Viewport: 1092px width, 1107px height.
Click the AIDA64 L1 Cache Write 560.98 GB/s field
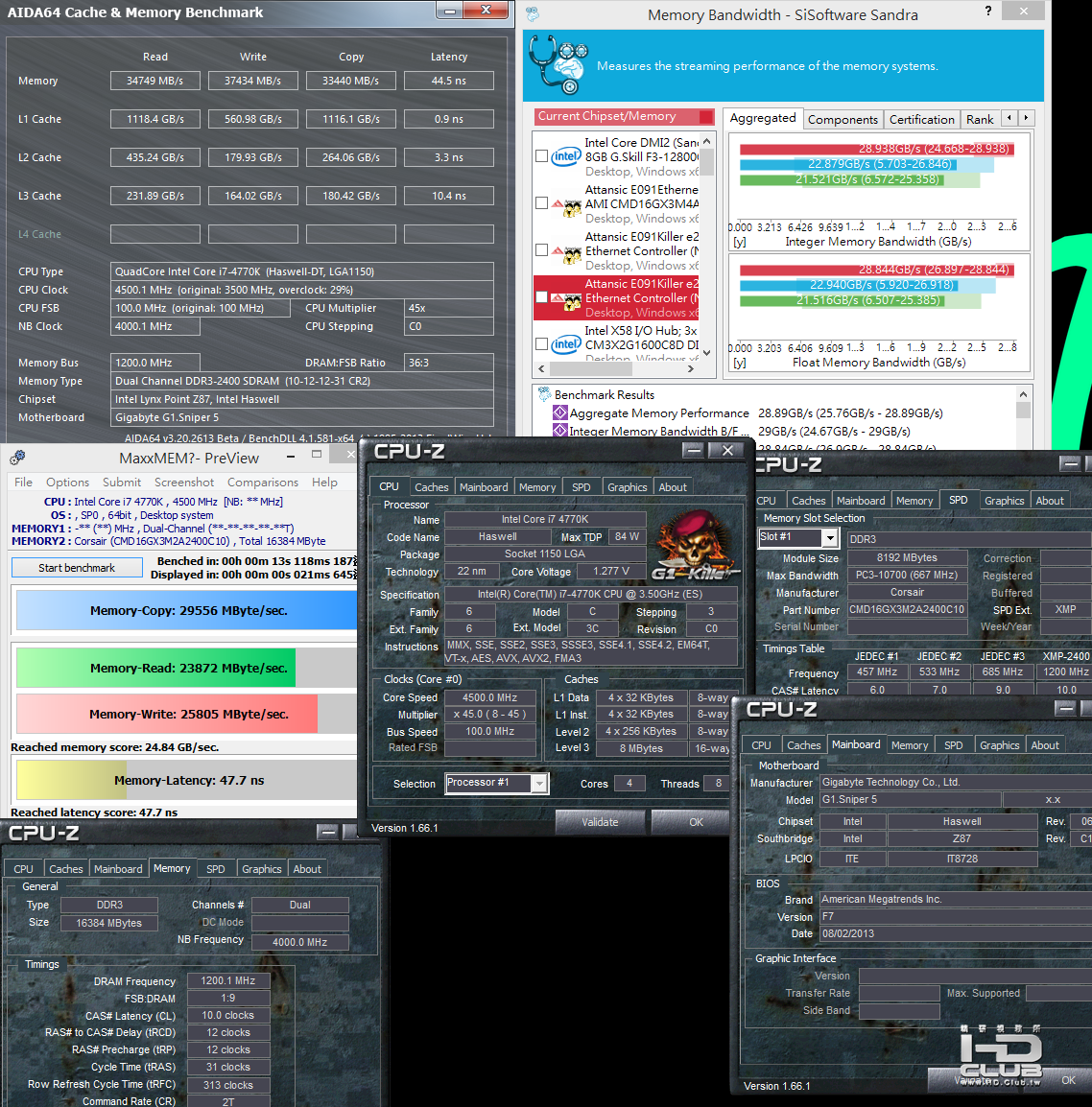(x=253, y=119)
